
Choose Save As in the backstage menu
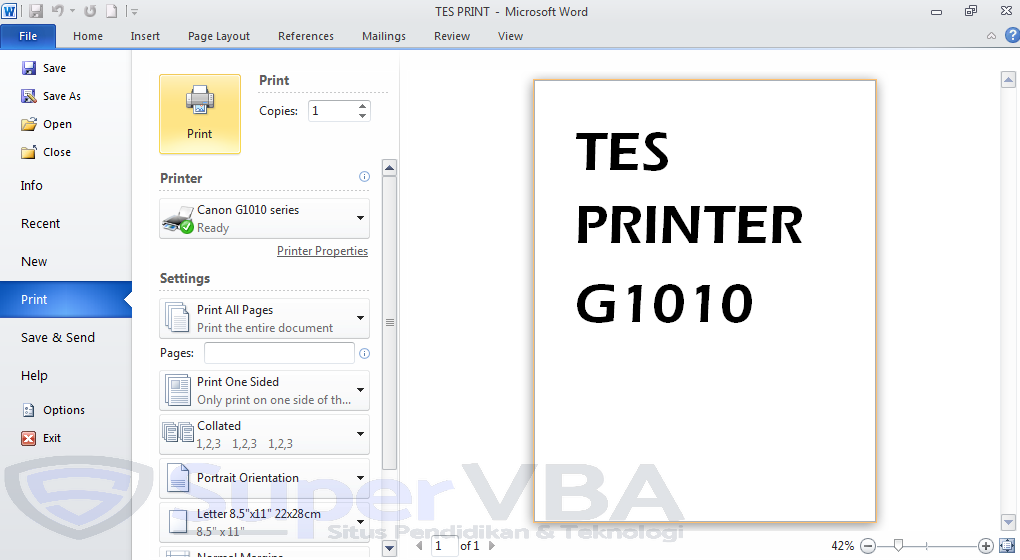click(51, 96)
